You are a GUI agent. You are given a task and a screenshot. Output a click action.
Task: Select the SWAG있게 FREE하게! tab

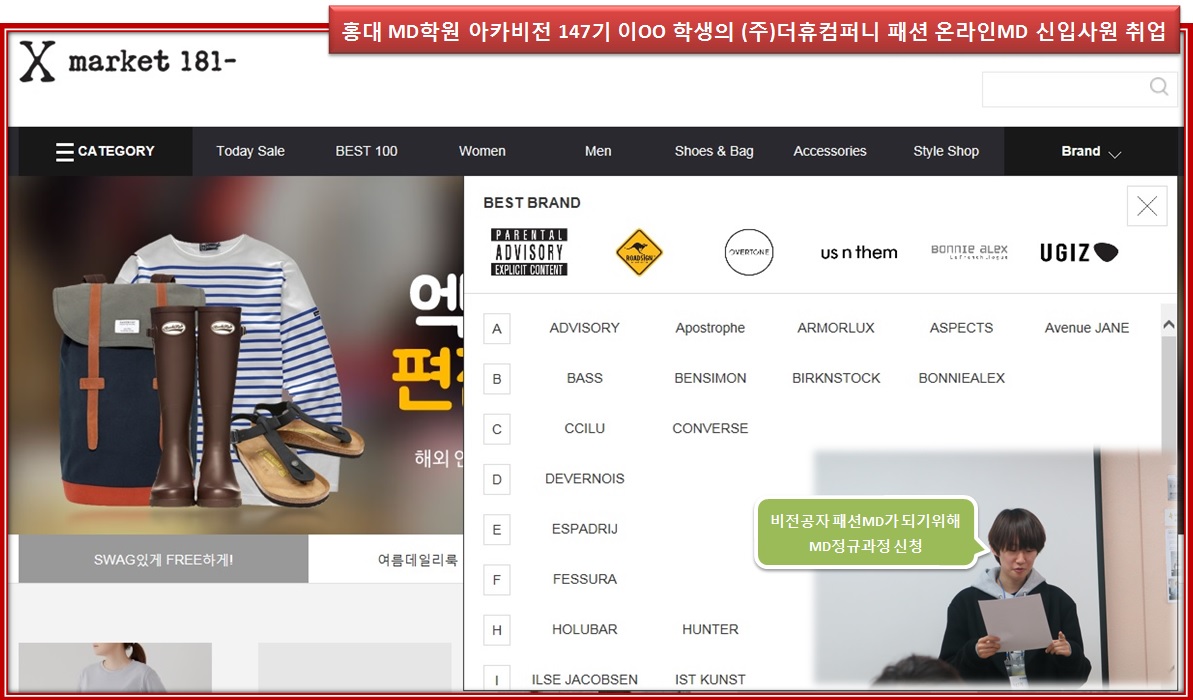(164, 559)
